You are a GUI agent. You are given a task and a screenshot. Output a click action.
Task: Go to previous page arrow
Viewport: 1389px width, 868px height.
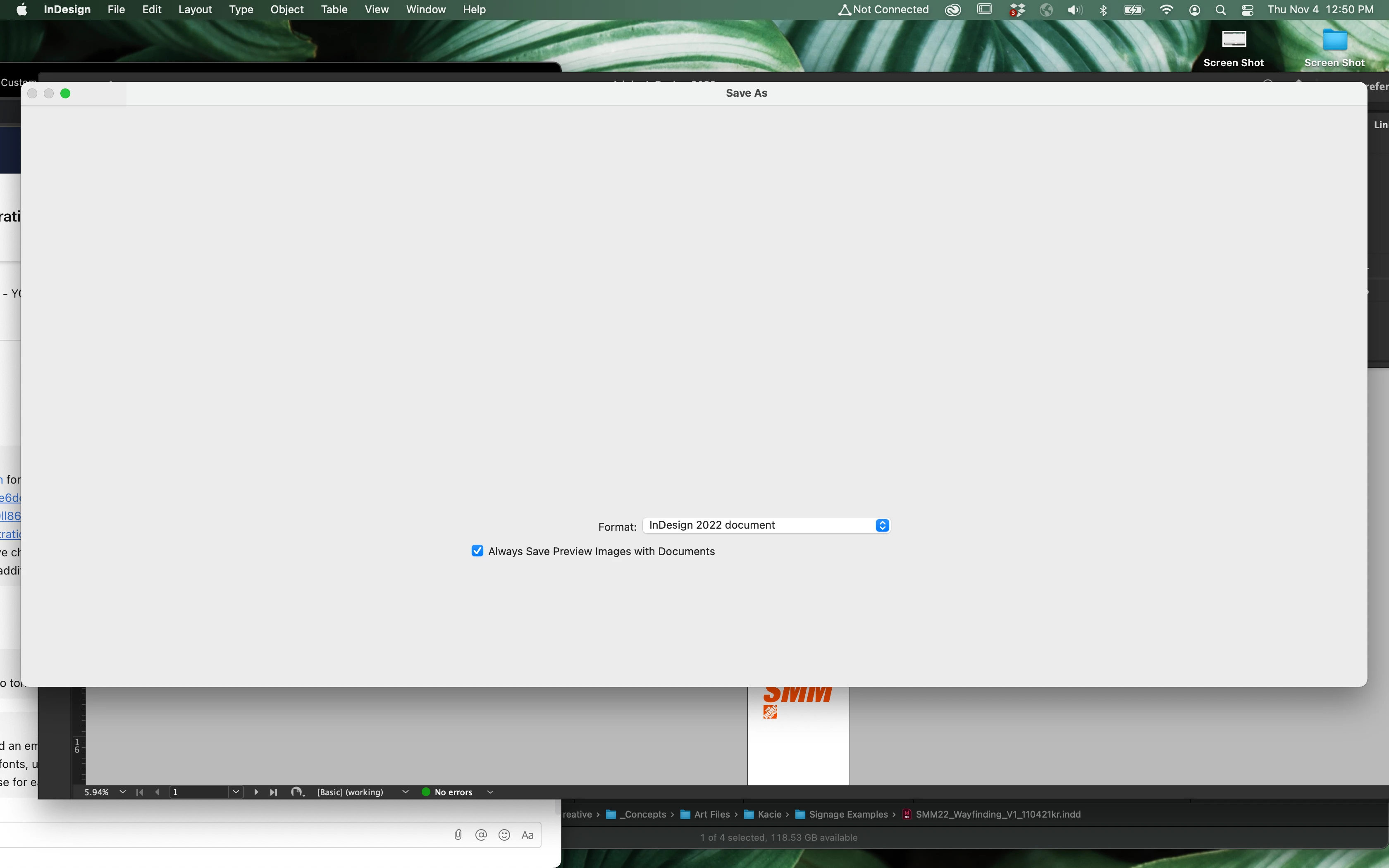157,792
